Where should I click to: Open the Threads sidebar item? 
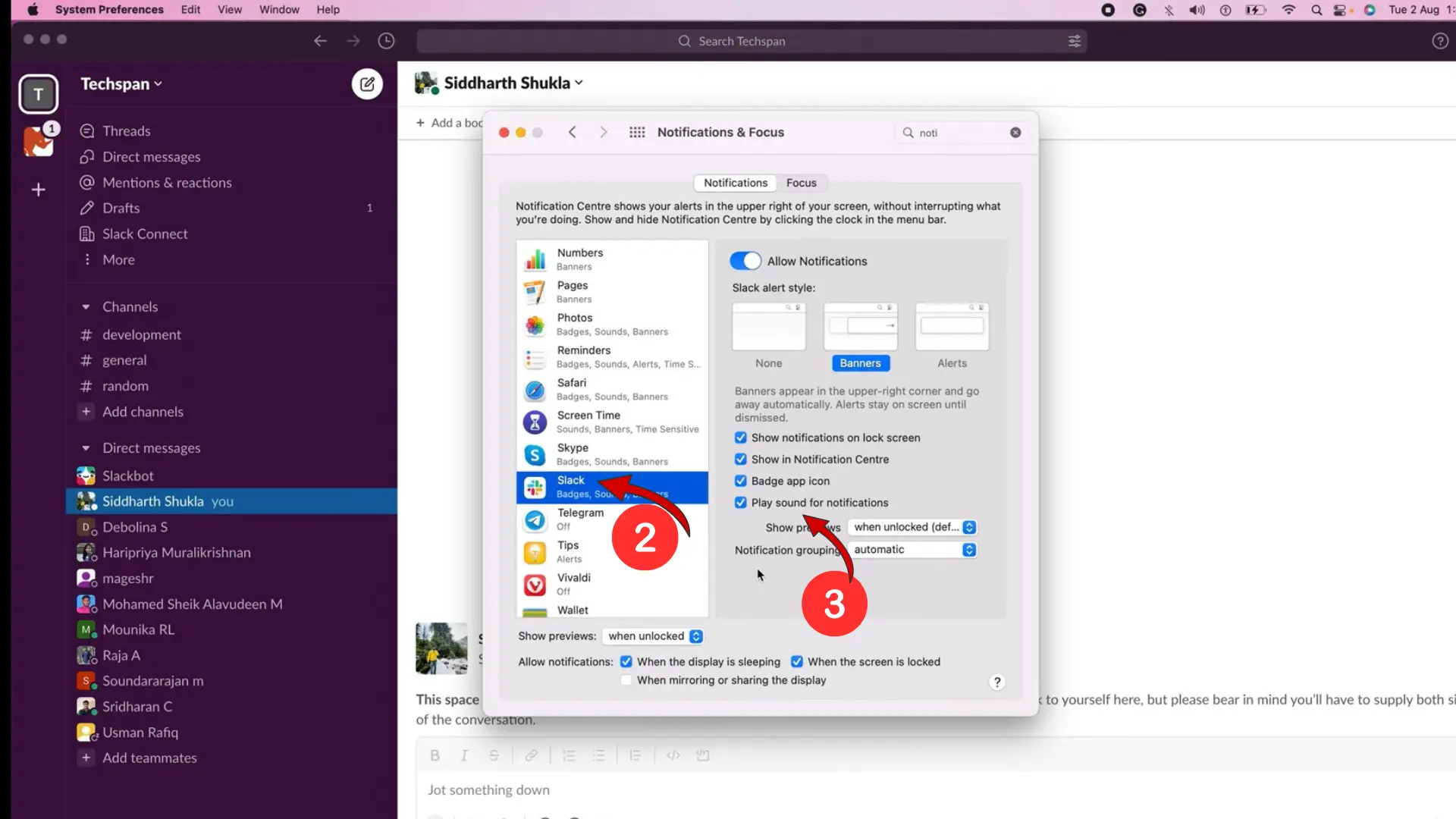[126, 130]
